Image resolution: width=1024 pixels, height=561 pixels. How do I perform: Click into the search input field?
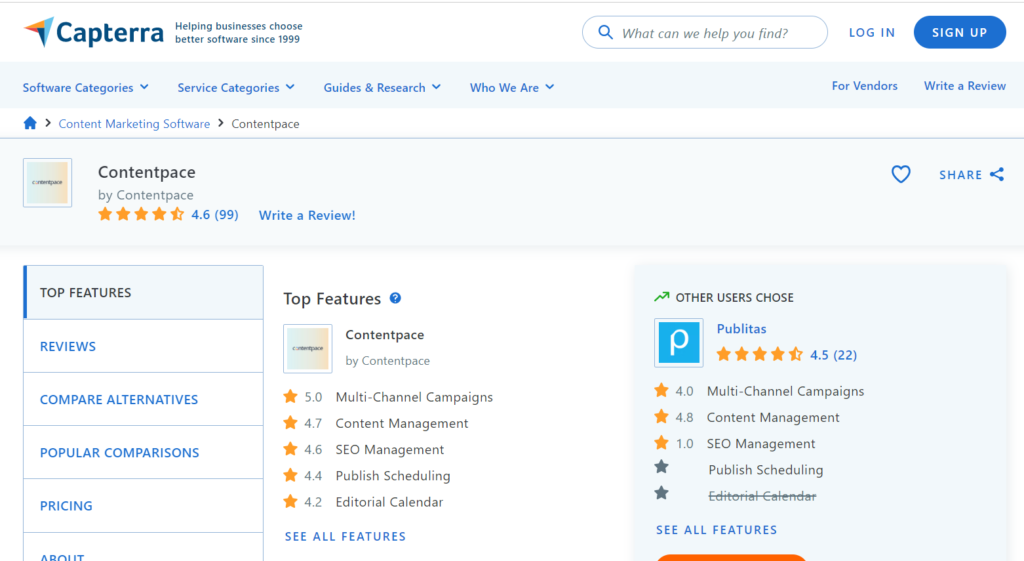[x=715, y=33]
